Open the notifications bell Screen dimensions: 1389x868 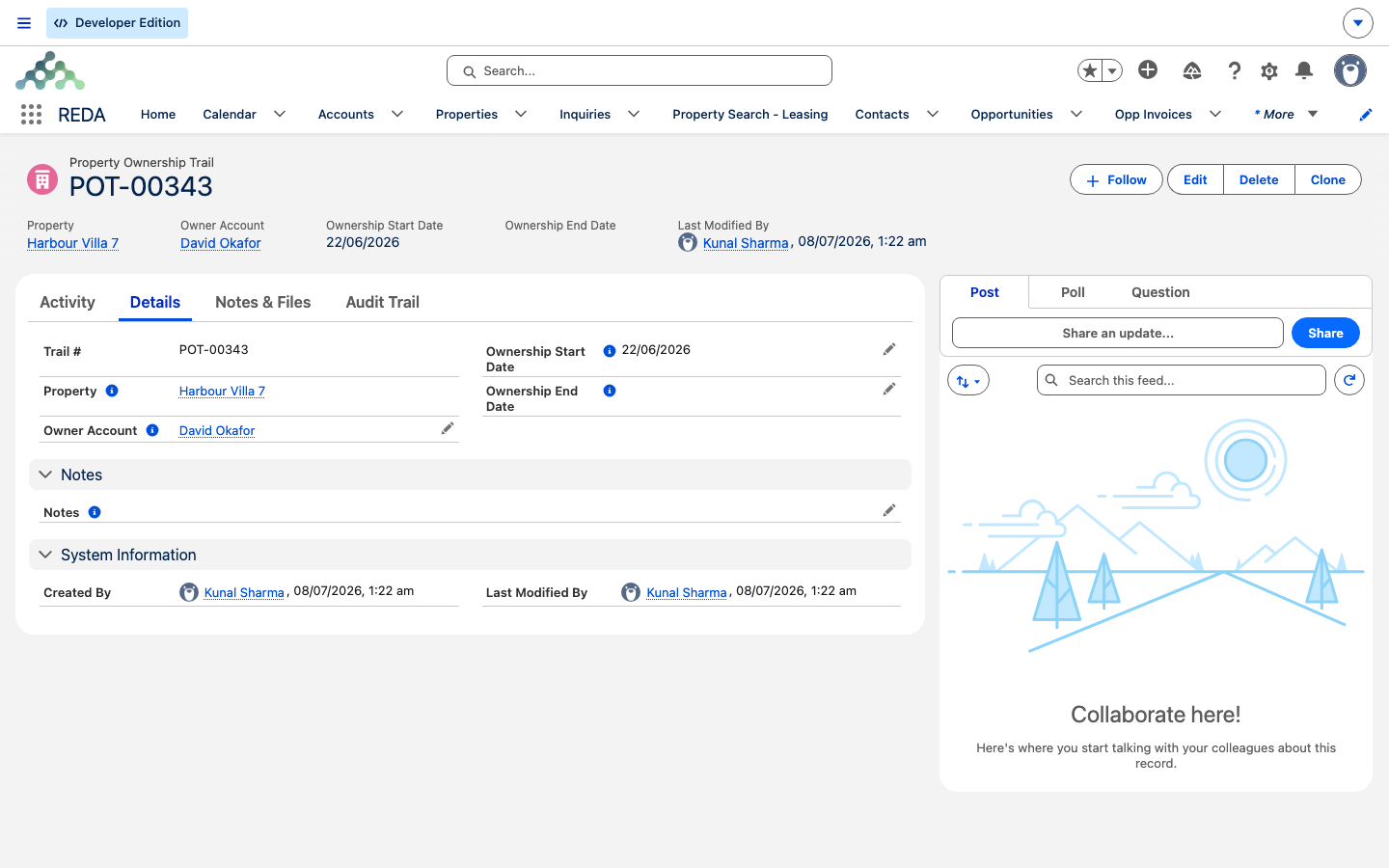1304,70
